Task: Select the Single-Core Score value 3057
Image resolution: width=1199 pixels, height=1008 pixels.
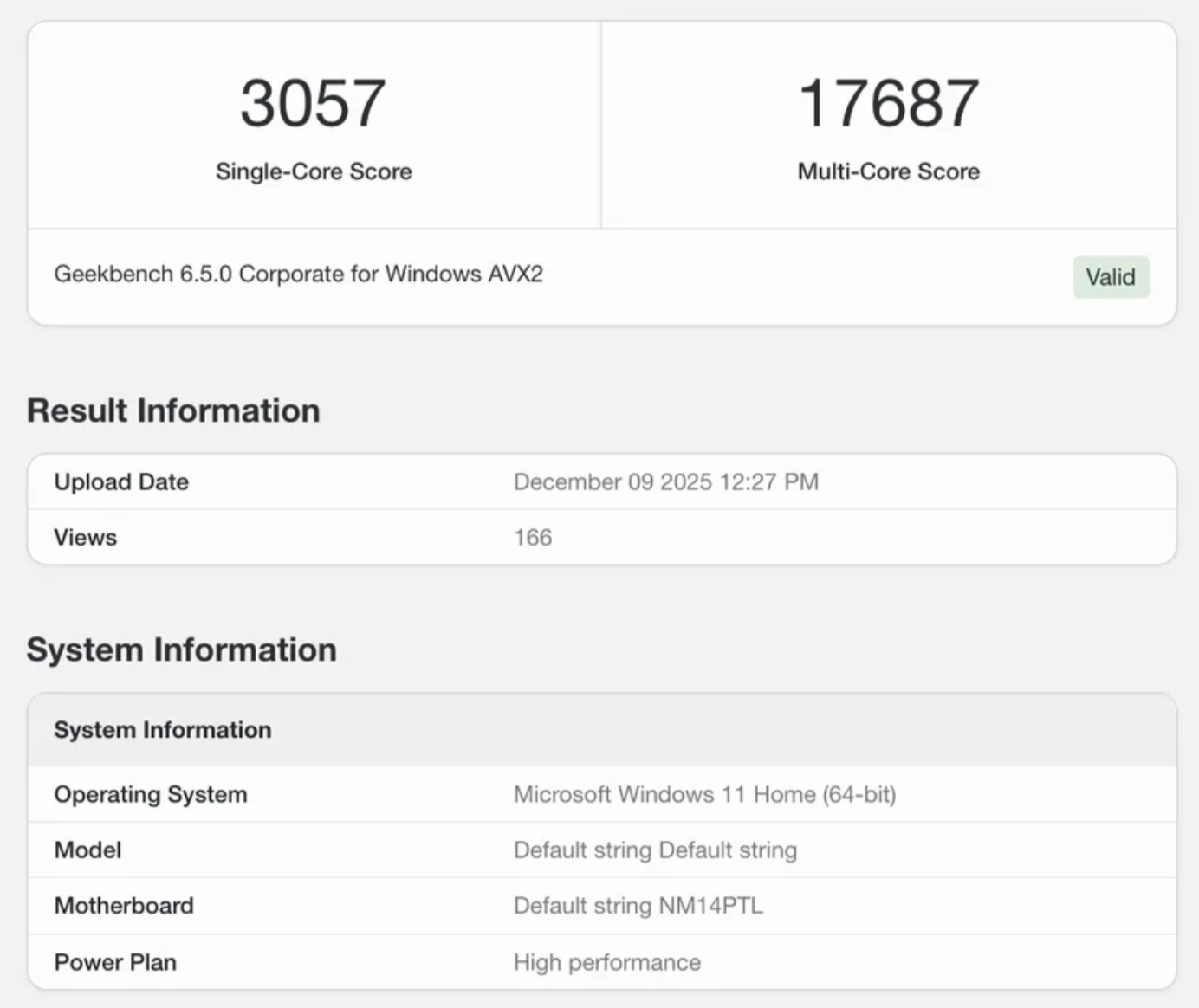Action: point(314,102)
